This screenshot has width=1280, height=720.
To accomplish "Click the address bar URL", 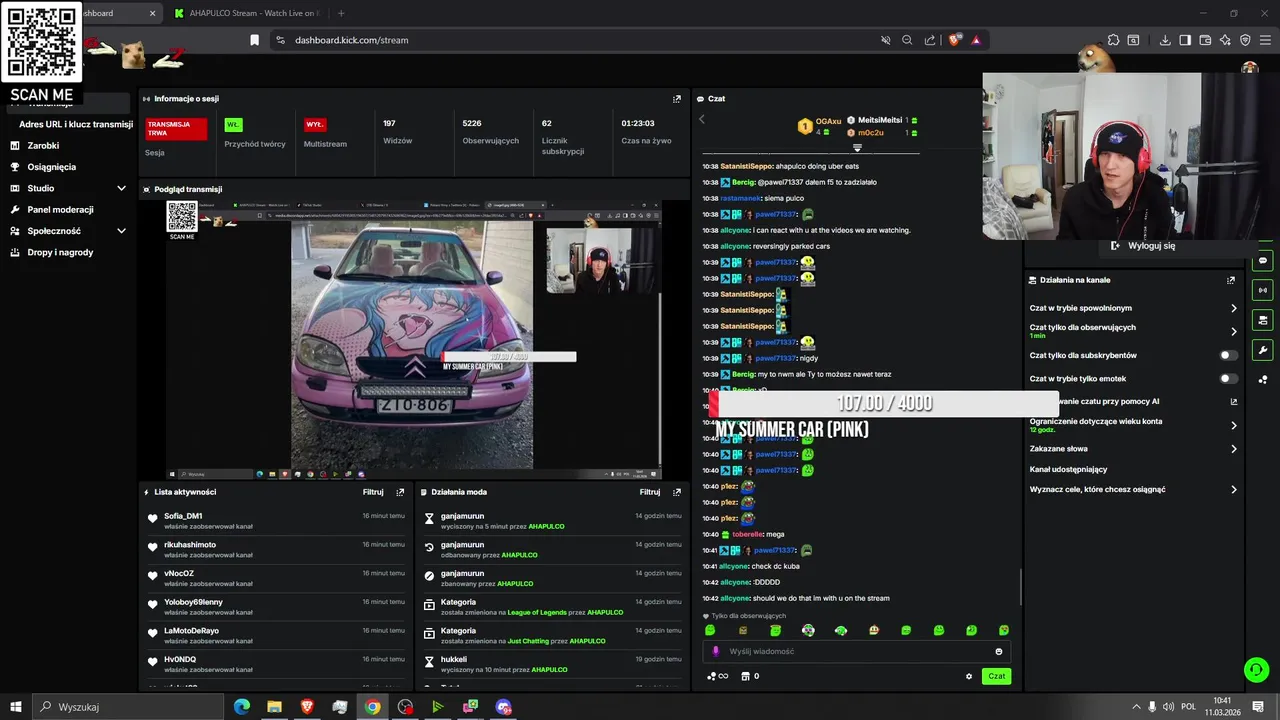I will point(352,40).
